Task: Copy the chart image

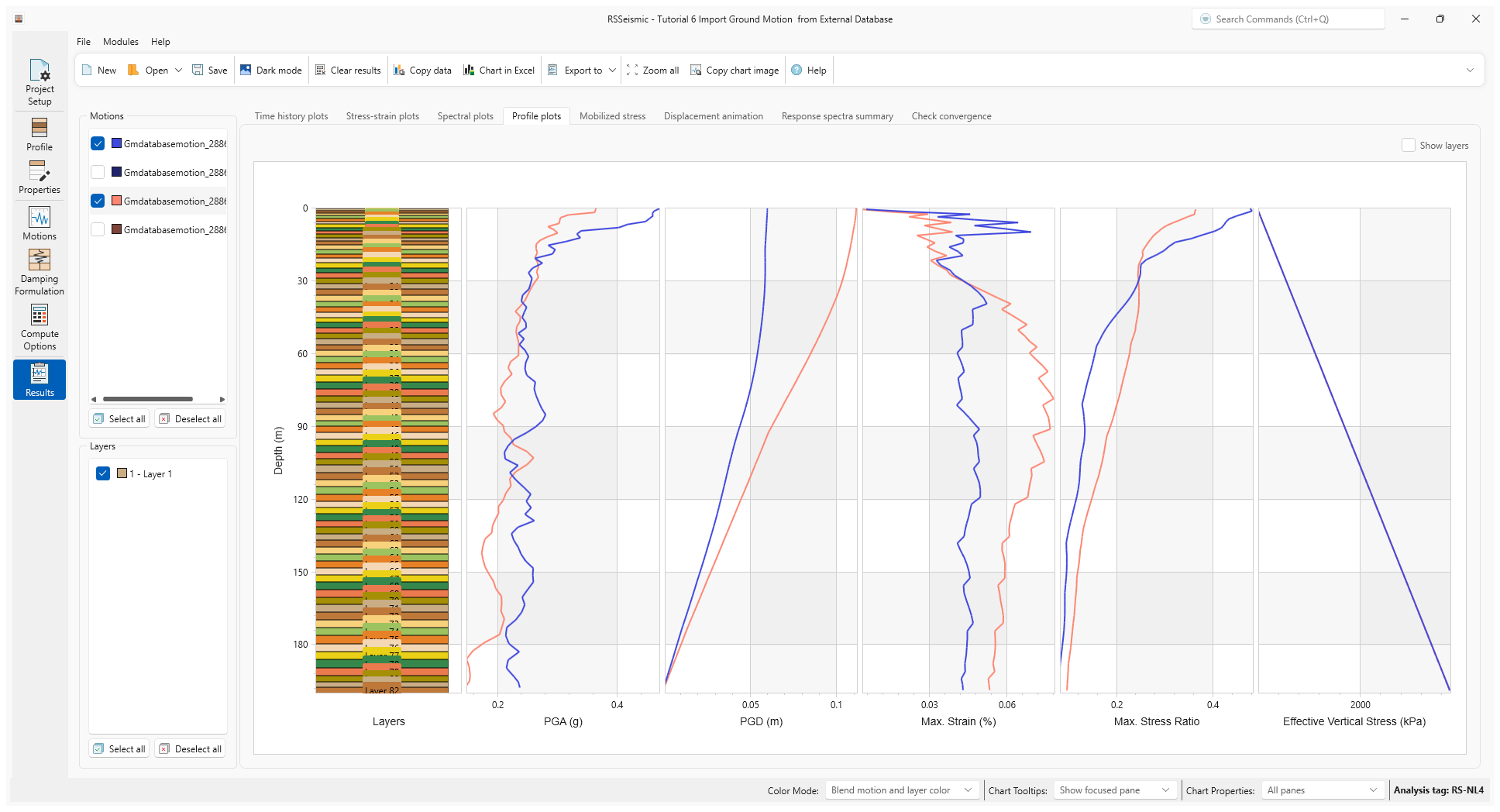Action: pos(734,70)
